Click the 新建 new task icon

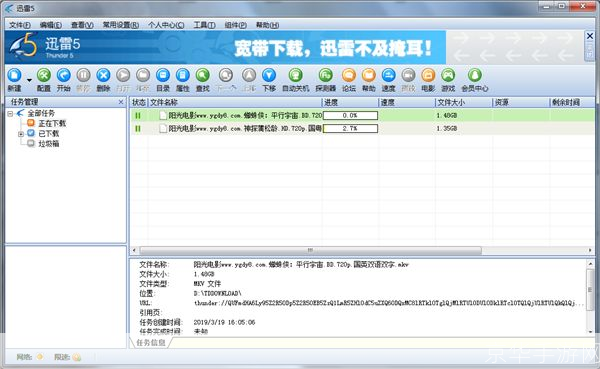click(x=15, y=75)
